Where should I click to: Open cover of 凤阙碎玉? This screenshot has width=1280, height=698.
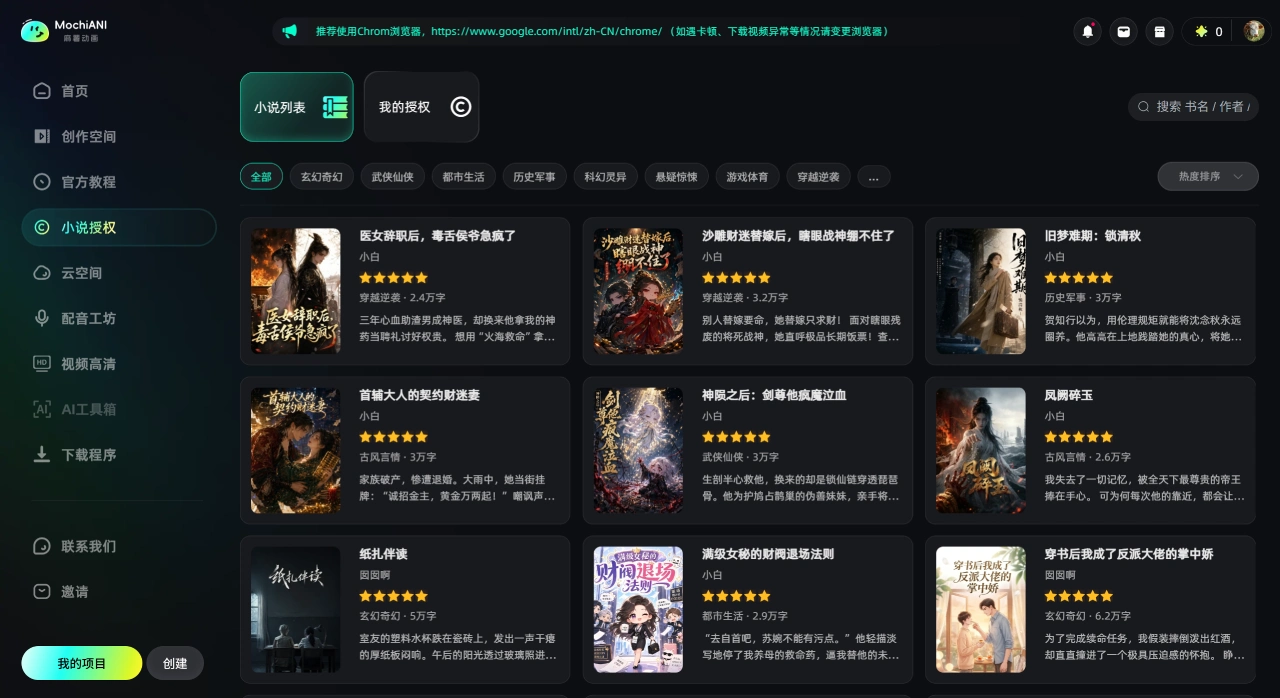click(x=981, y=450)
